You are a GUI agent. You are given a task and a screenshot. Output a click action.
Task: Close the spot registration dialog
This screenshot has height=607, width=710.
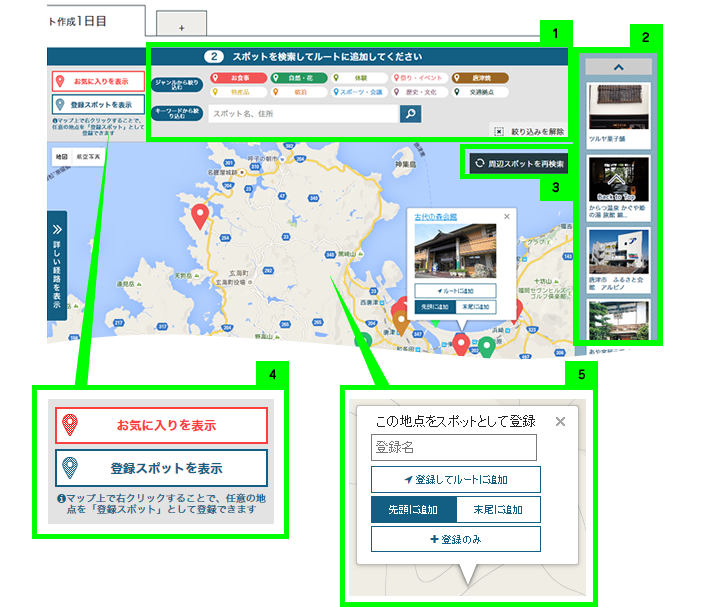560,421
